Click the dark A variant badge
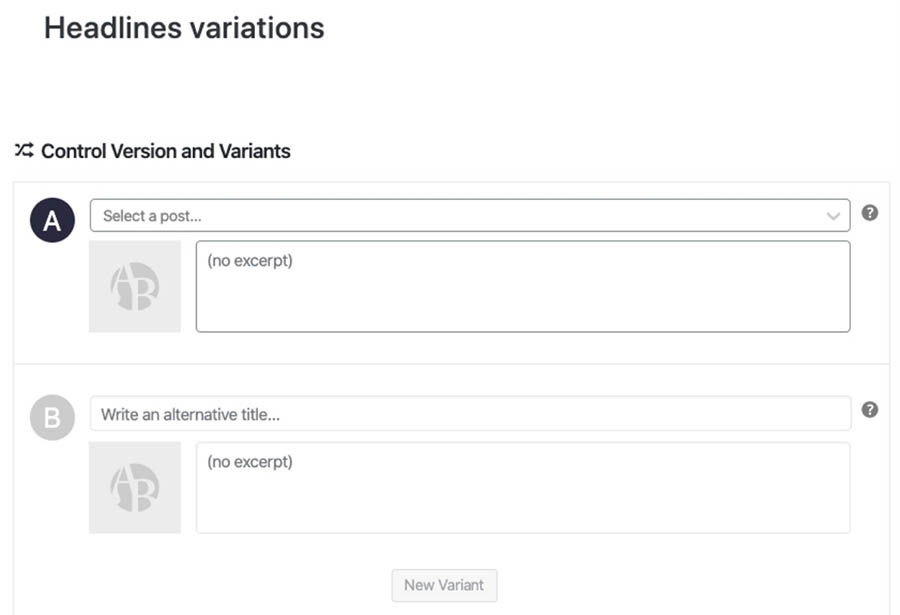 point(52,220)
